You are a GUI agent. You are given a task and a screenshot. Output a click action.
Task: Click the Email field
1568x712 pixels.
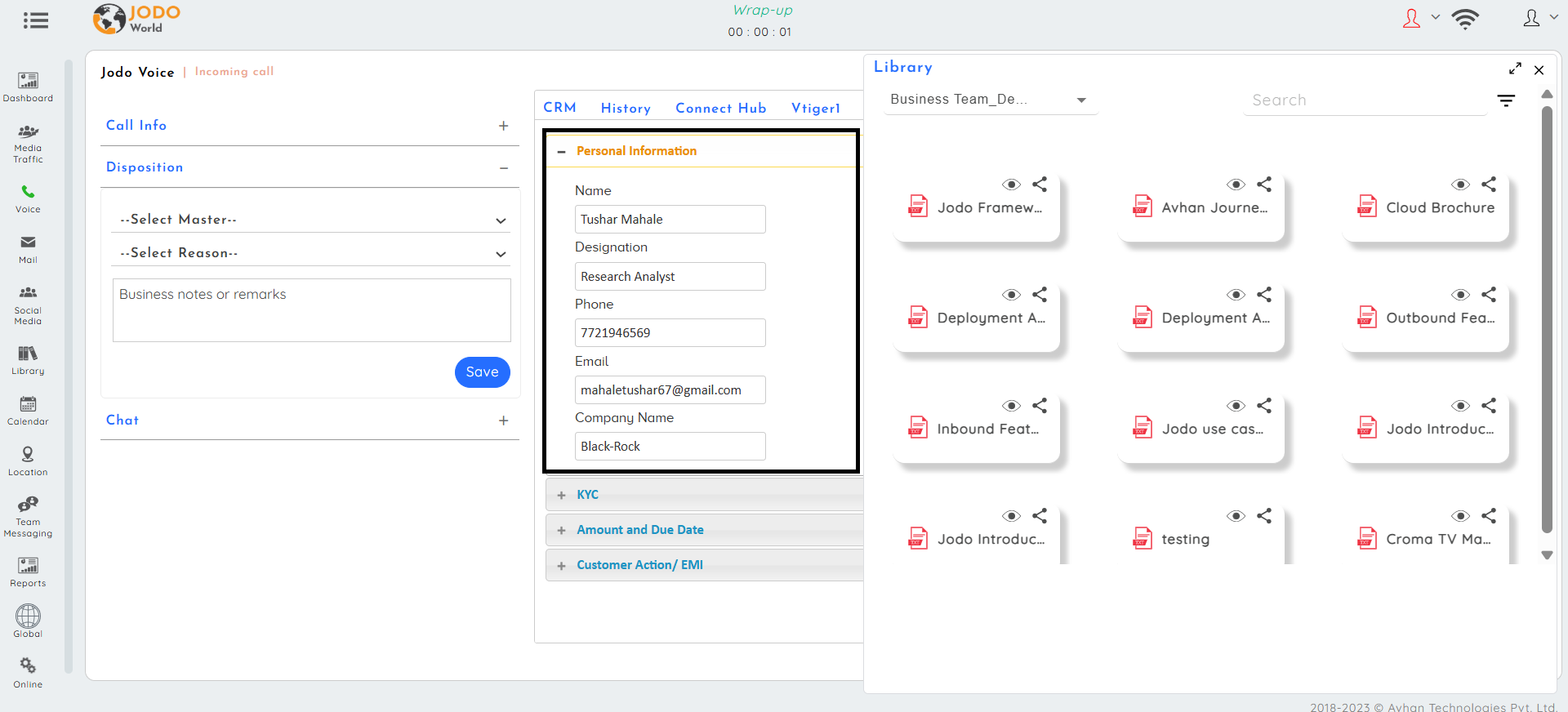pos(670,390)
